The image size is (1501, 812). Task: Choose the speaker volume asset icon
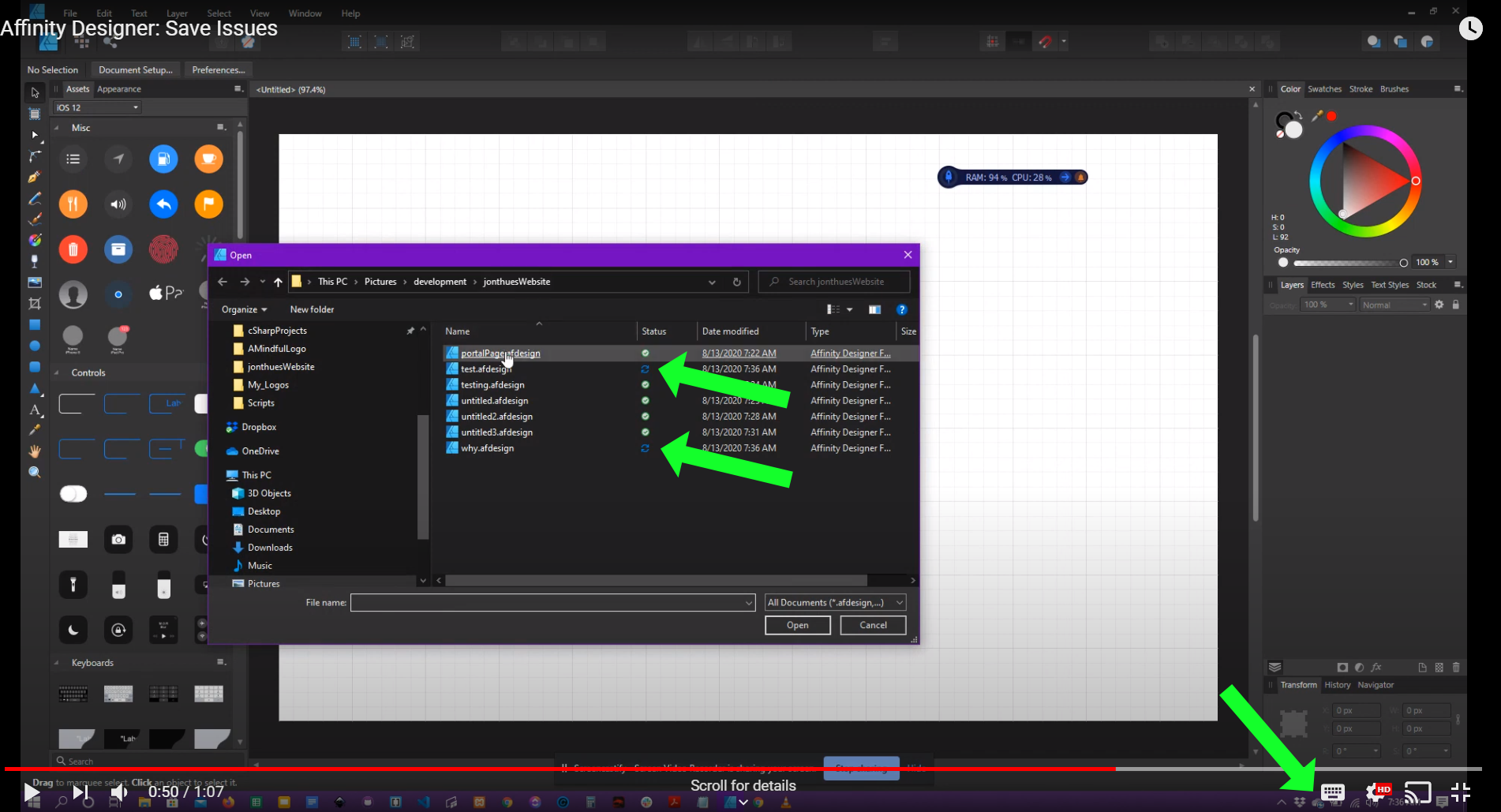[118, 204]
